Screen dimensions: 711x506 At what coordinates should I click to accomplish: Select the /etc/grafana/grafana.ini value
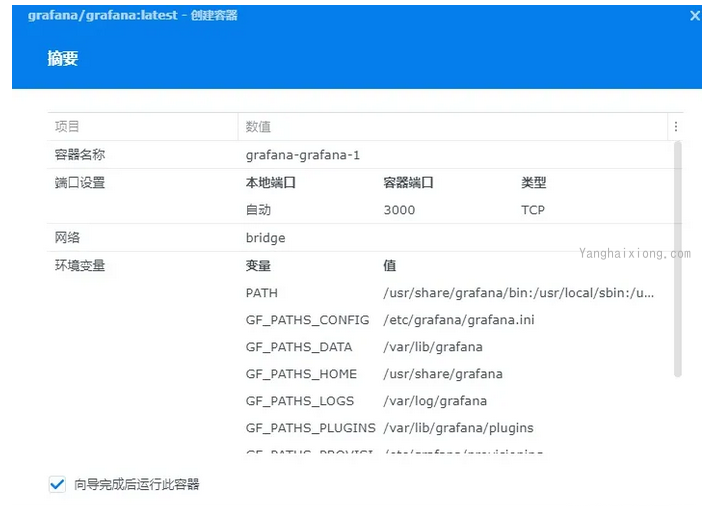pos(459,320)
